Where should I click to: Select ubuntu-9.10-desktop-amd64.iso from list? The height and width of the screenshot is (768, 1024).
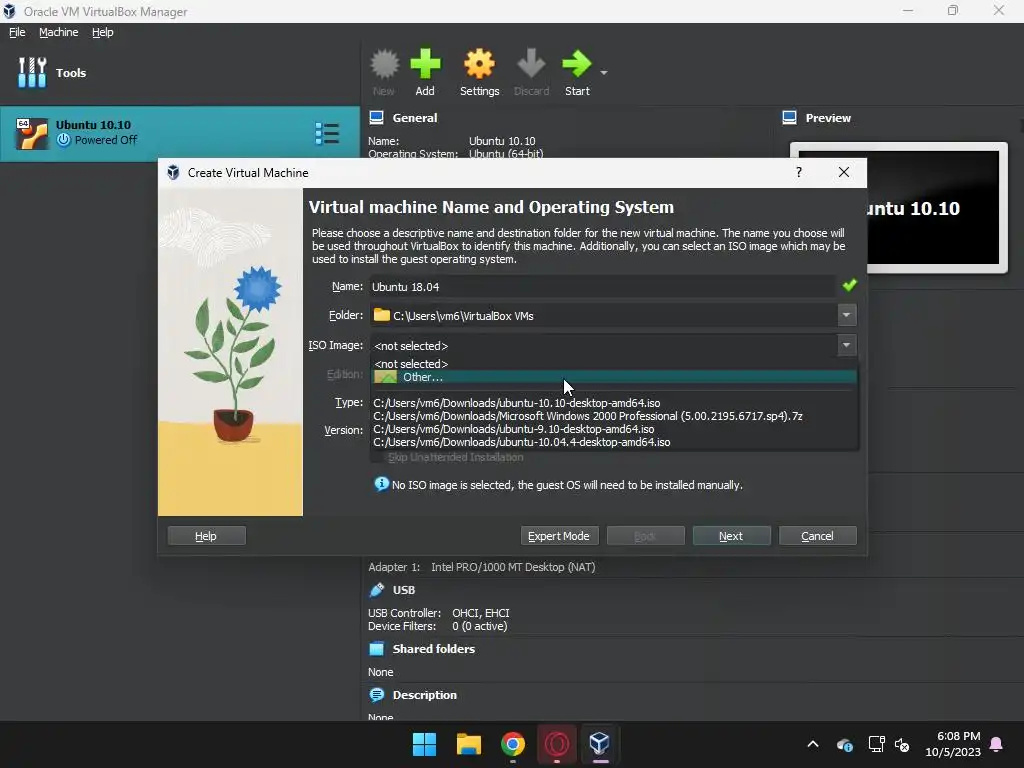coord(614,429)
